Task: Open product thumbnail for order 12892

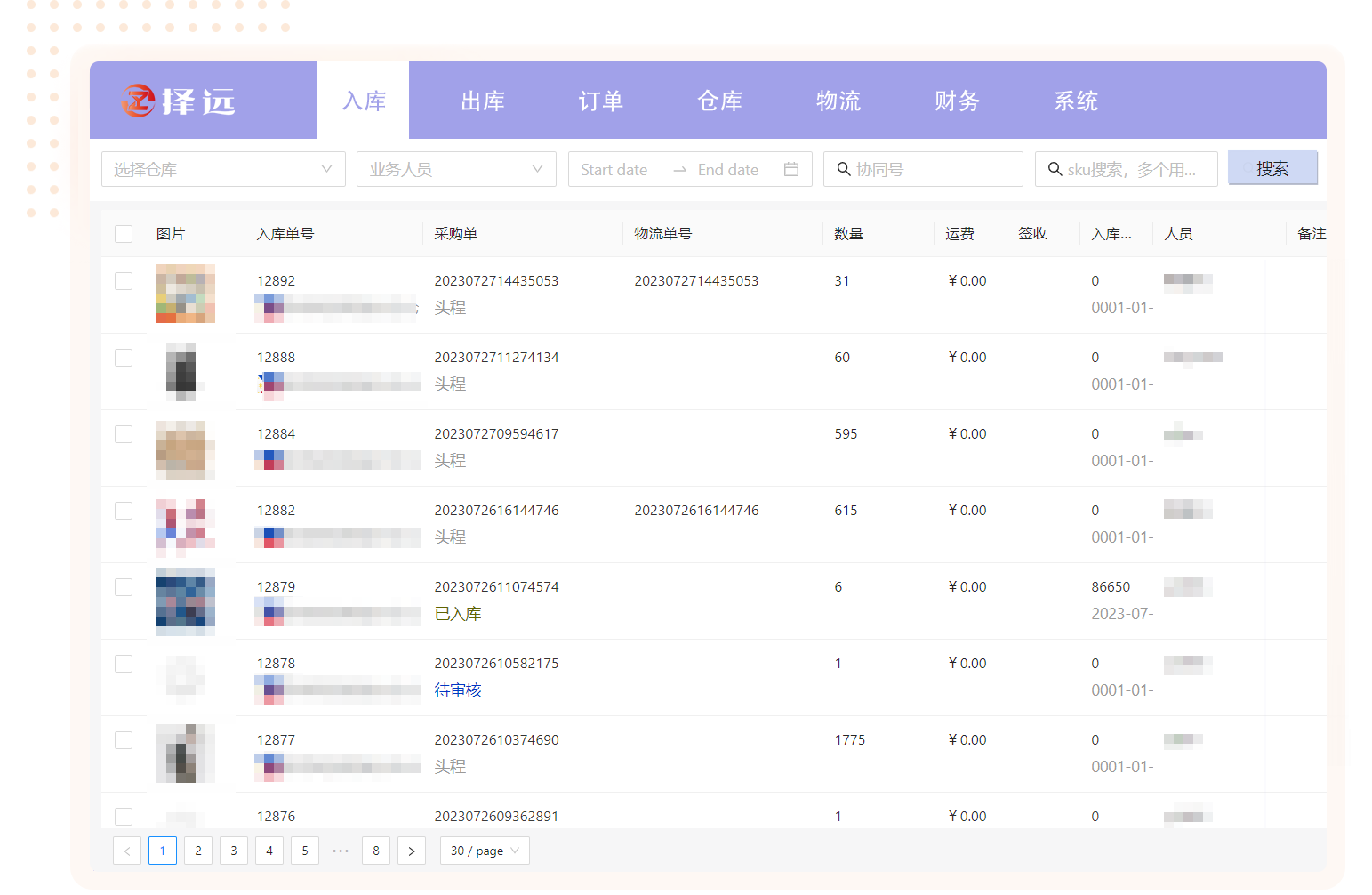Action: [x=186, y=294]
